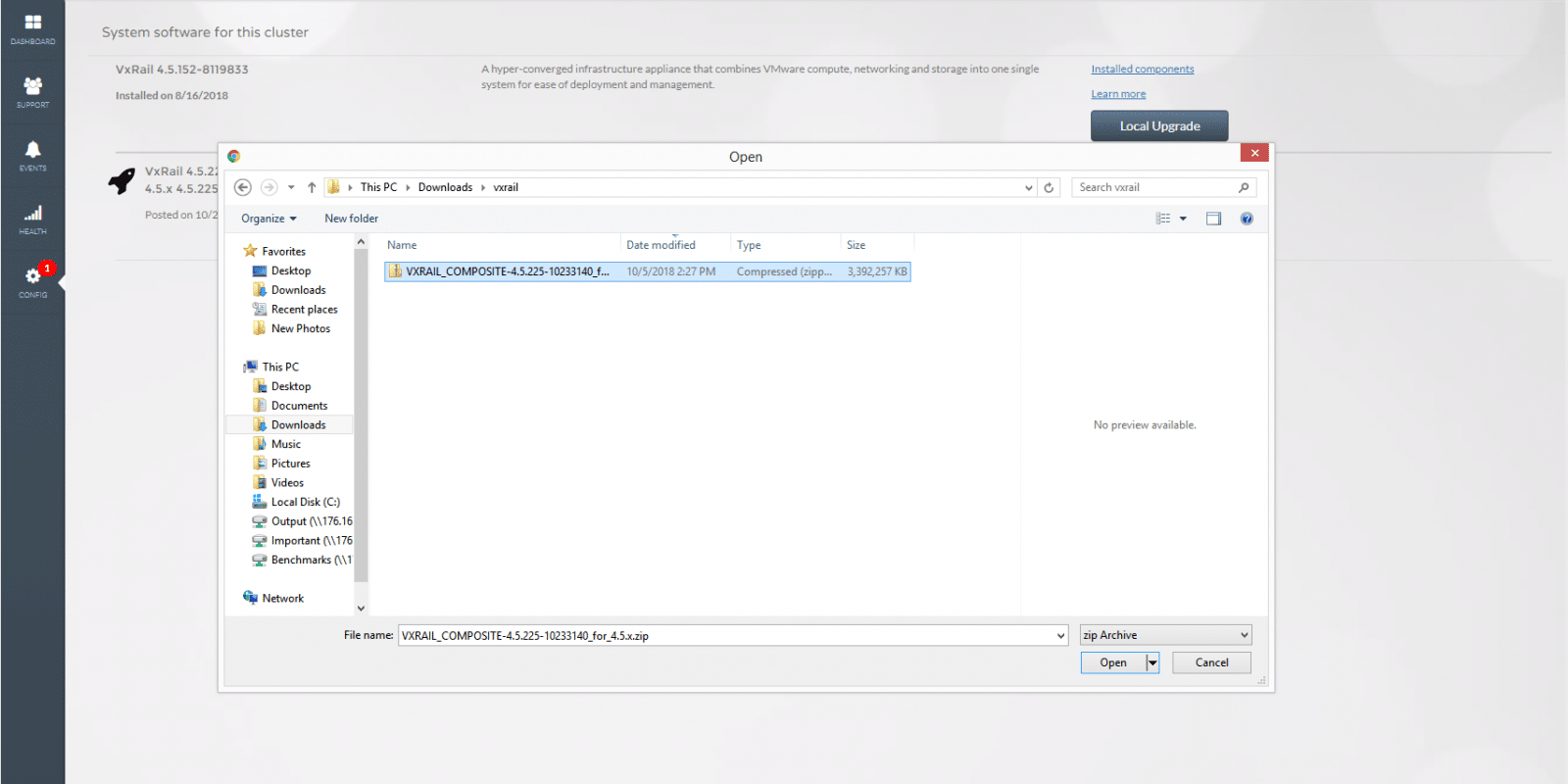Open the Installed components link
1568x784 pixels.
coord(1143,69)
